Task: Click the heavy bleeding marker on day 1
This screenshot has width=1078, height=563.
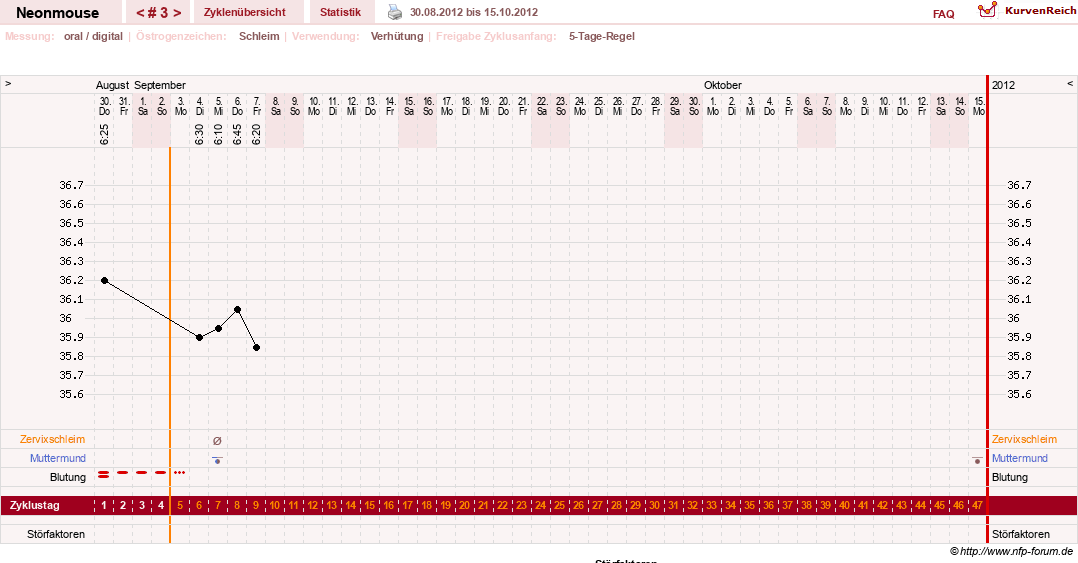Action: (x=104, y=474)
